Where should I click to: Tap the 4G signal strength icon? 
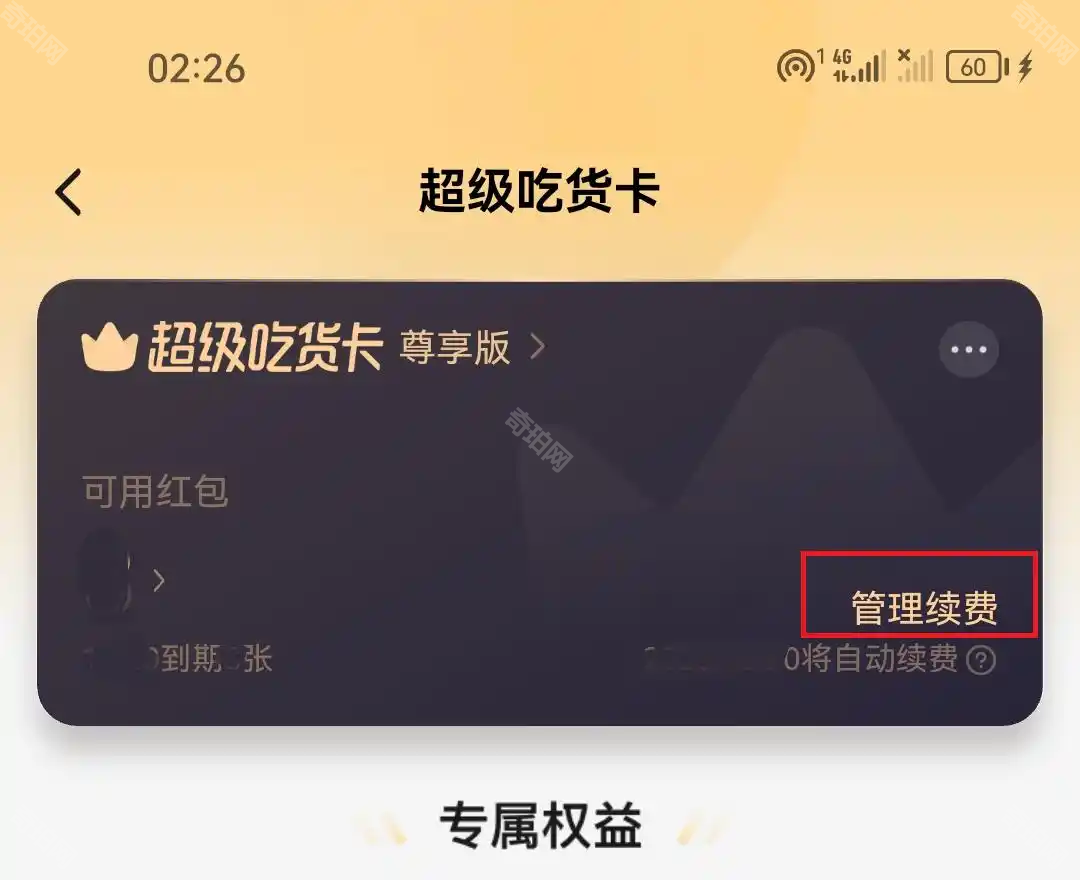click(858, 66)
